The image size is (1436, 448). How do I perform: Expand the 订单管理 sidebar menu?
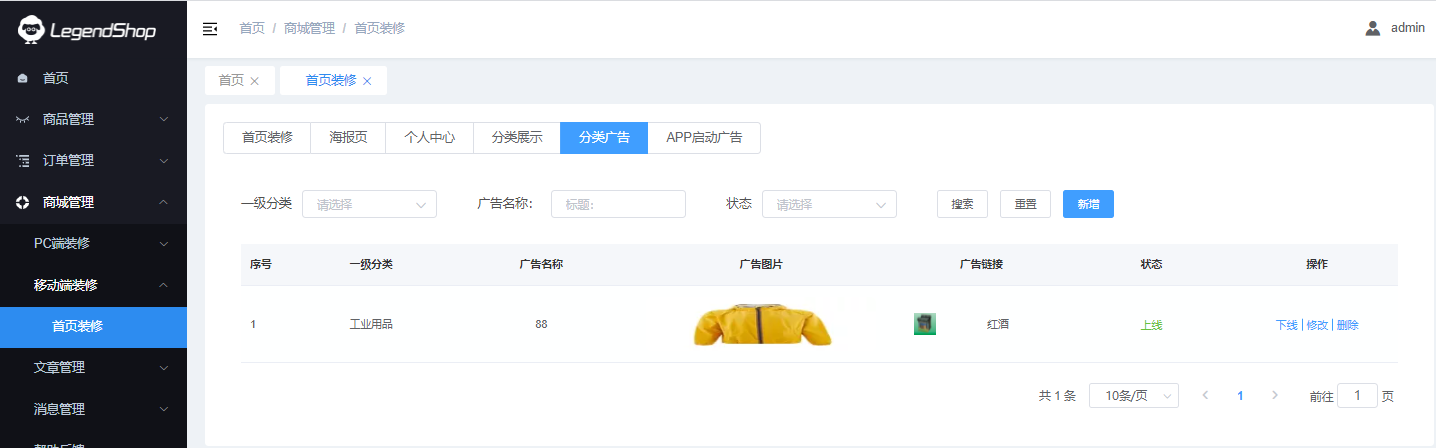[93, 160]
